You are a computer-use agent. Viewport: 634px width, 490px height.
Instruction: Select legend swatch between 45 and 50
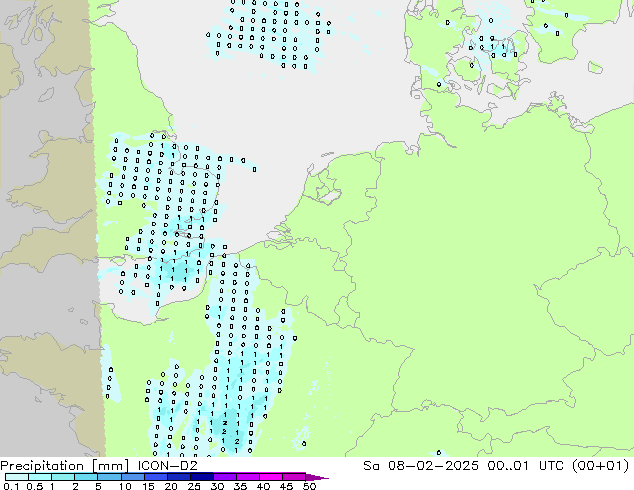click(x=294, y=477)
